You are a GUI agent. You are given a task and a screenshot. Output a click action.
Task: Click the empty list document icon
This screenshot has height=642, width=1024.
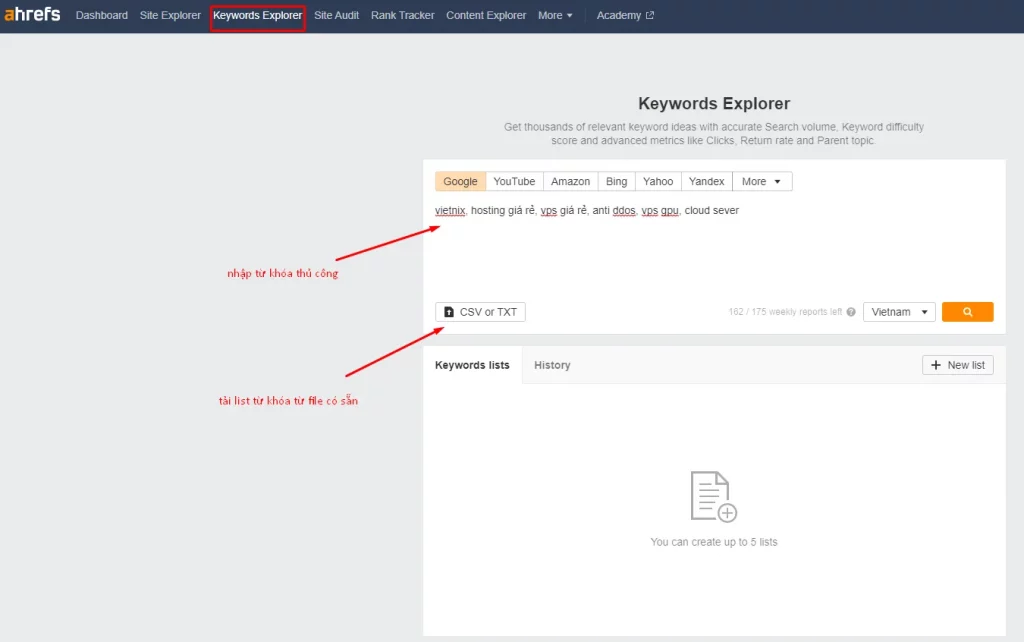[713, 496]
